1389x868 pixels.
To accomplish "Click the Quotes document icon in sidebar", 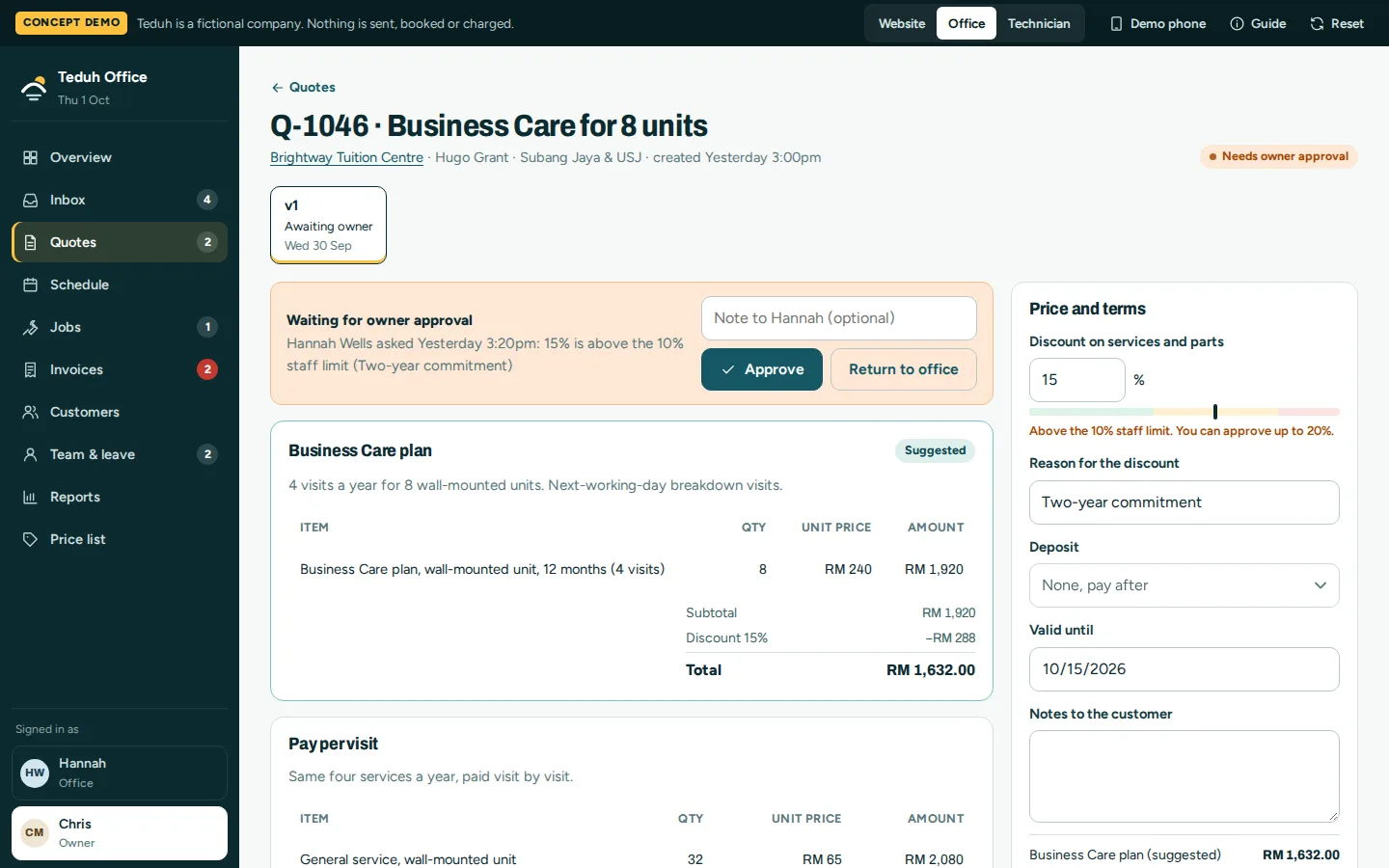I will click(30, 242).
